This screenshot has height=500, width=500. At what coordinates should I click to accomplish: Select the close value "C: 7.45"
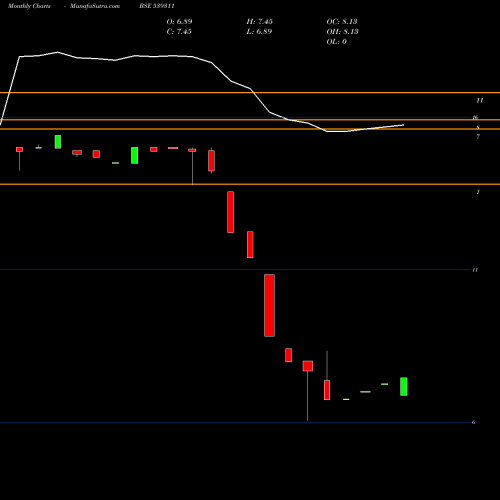[179, 31]
